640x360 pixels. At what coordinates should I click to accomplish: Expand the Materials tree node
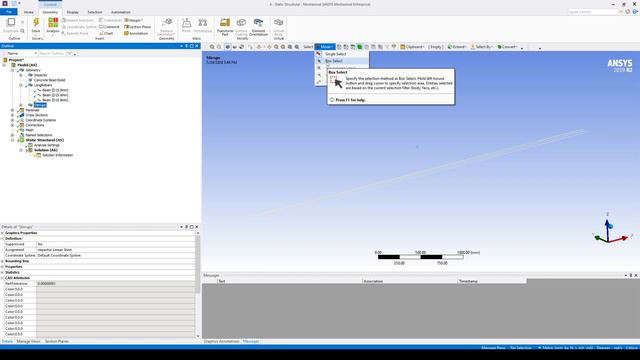tap(12, 110)
